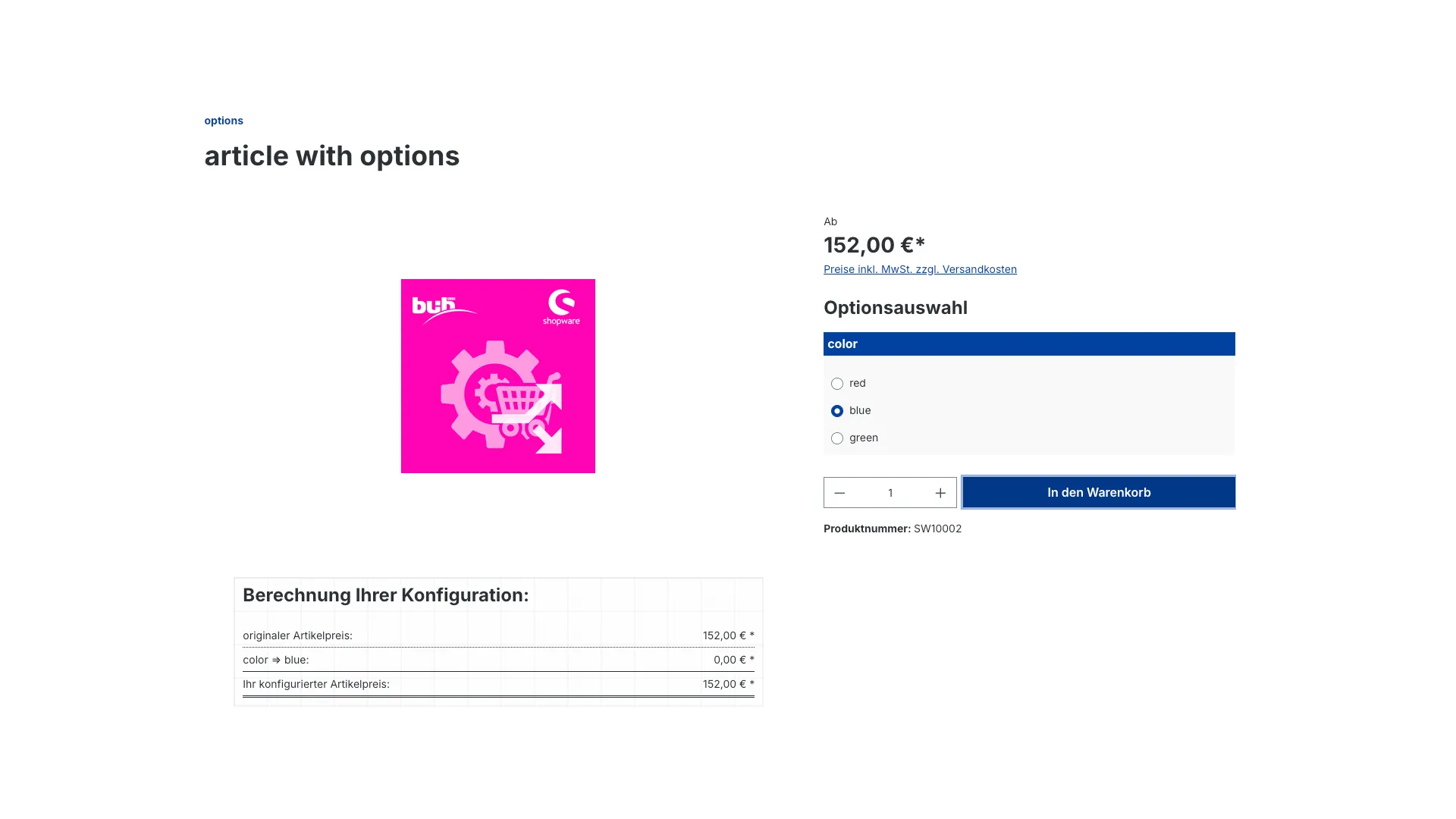Screen dimensions: 1456x819
Task: Select the Ihr konfigurierter Artikelpreis row
Action: [x=498, y=684]
